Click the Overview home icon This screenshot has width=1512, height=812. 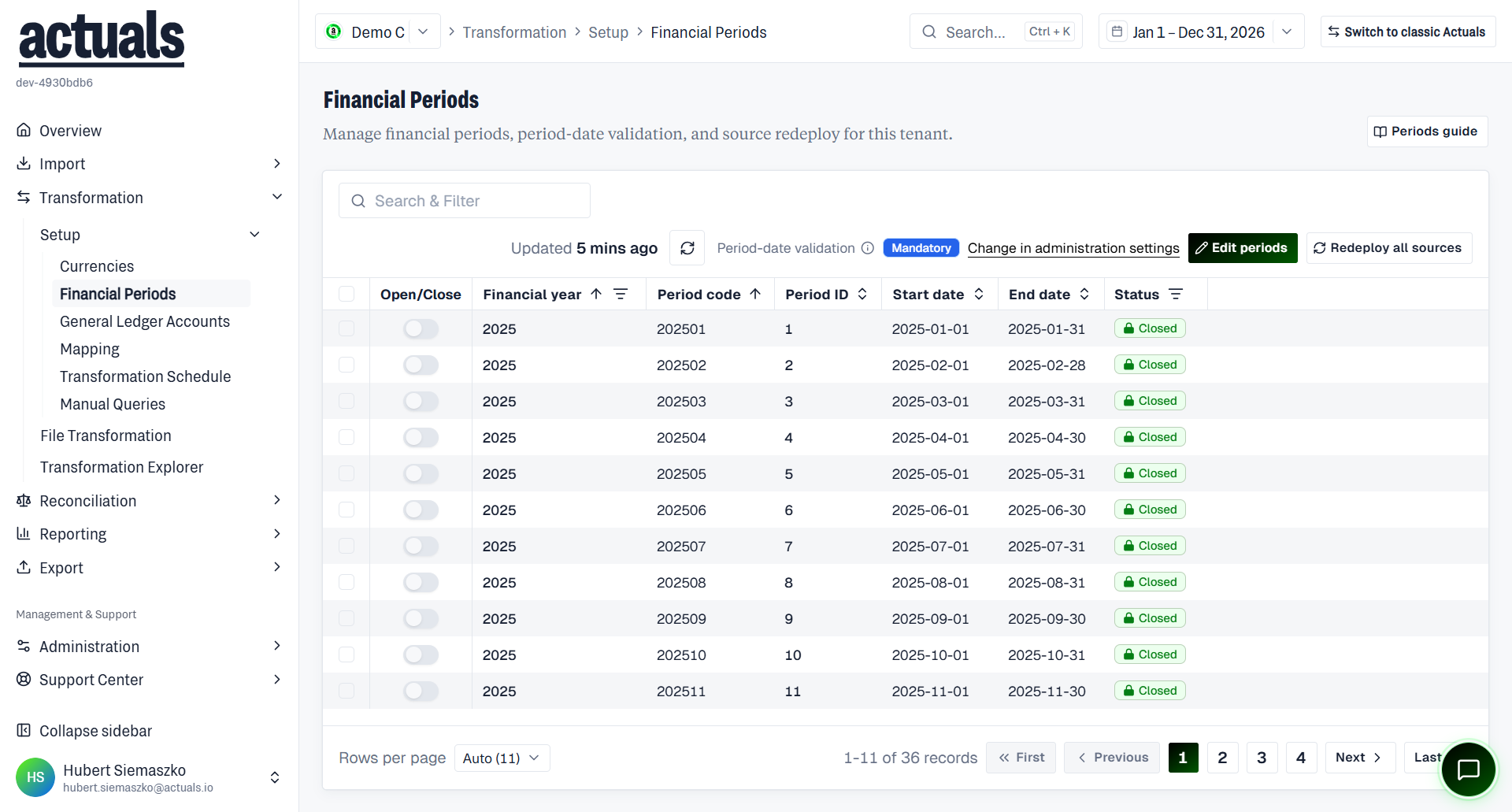coord(24,130)
